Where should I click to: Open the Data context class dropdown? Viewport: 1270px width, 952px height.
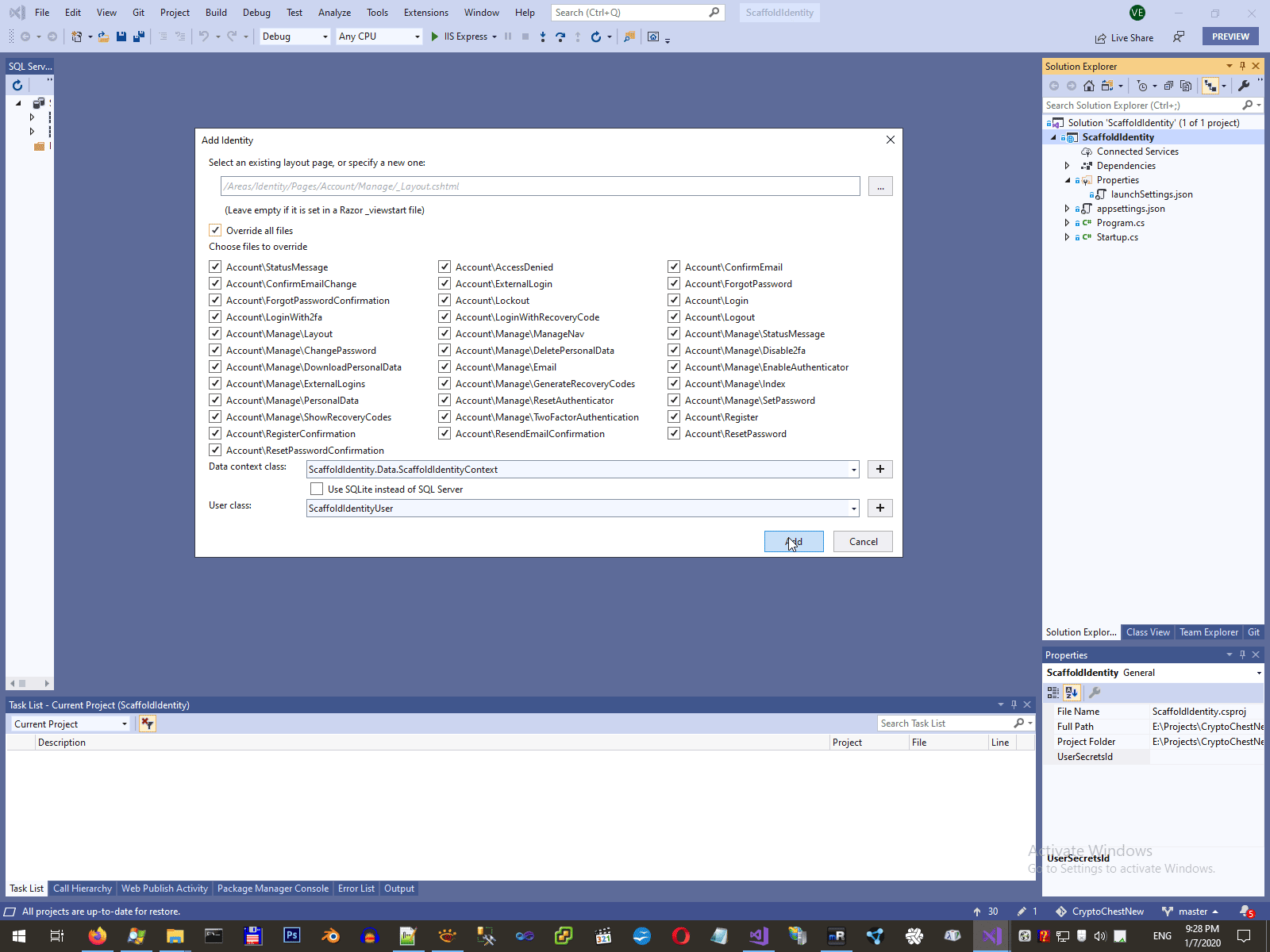click(x=854, y=470)
